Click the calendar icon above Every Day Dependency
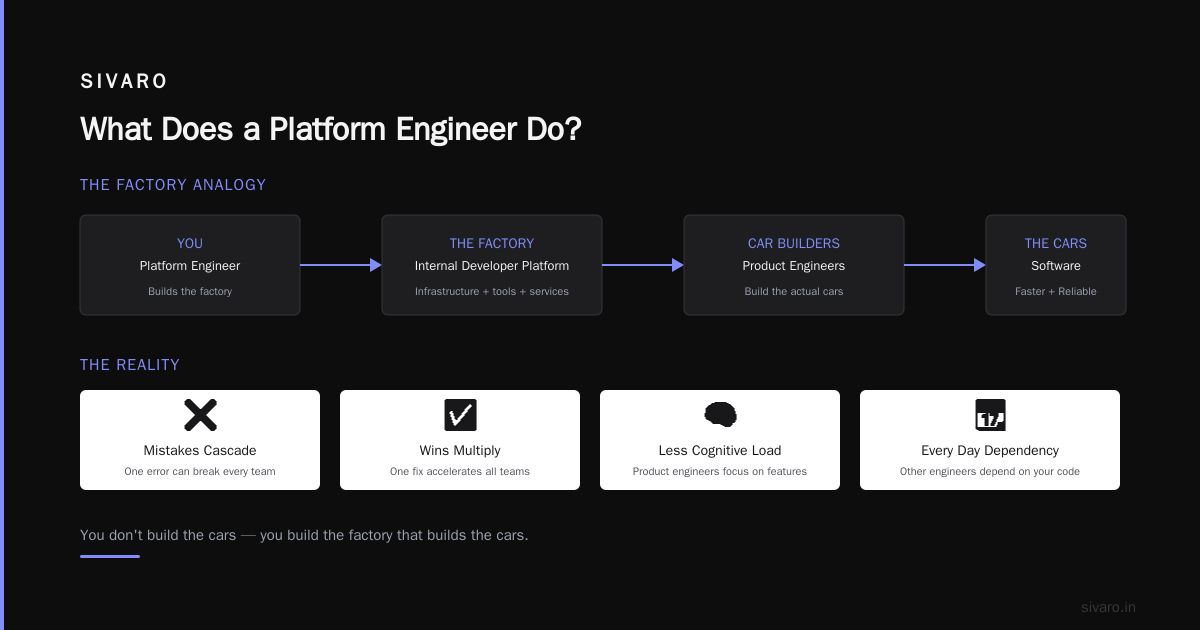Screen dimensions: 1200x630 990,415
